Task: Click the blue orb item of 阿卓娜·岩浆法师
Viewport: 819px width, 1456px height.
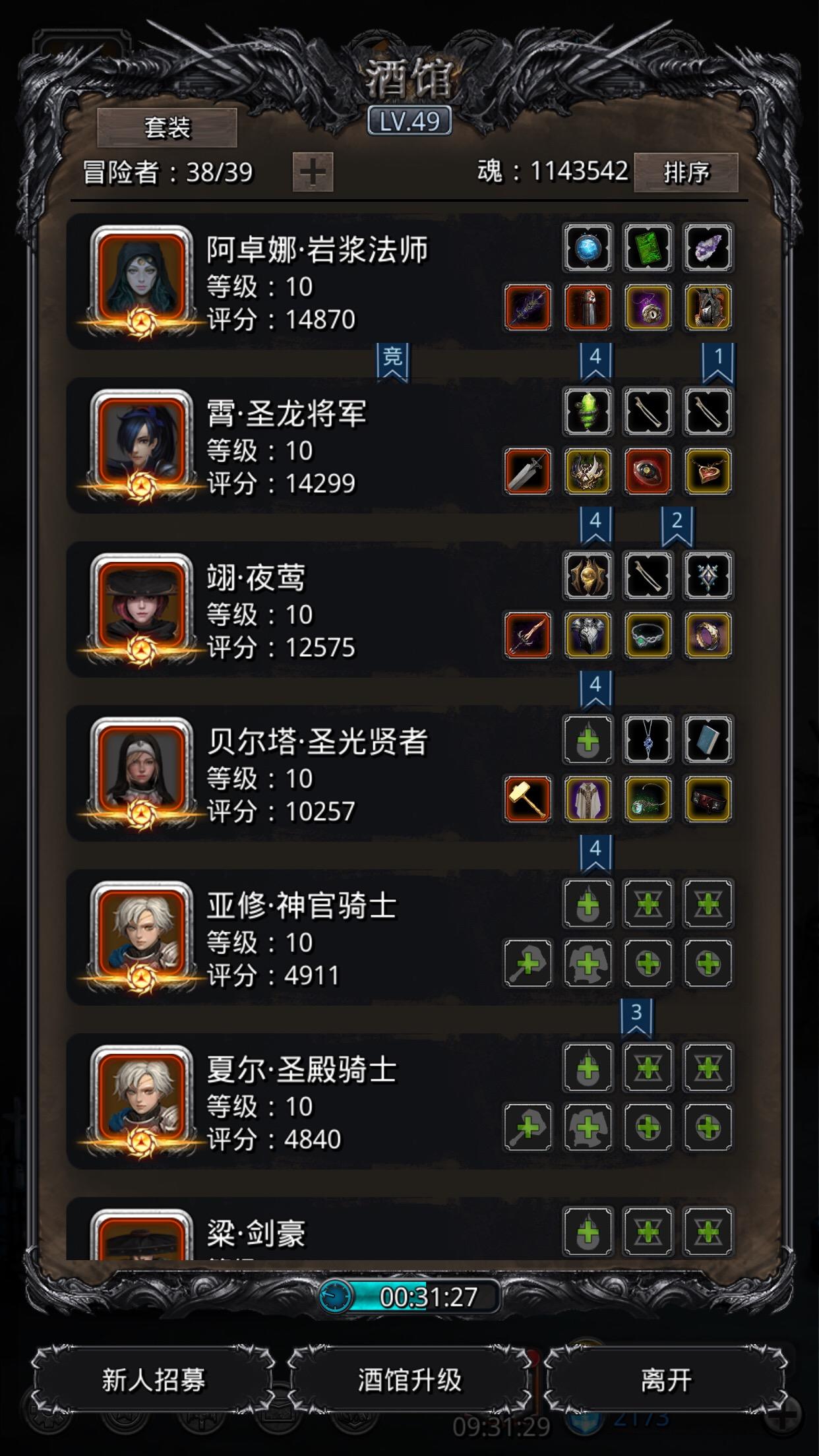Action: 588,248
